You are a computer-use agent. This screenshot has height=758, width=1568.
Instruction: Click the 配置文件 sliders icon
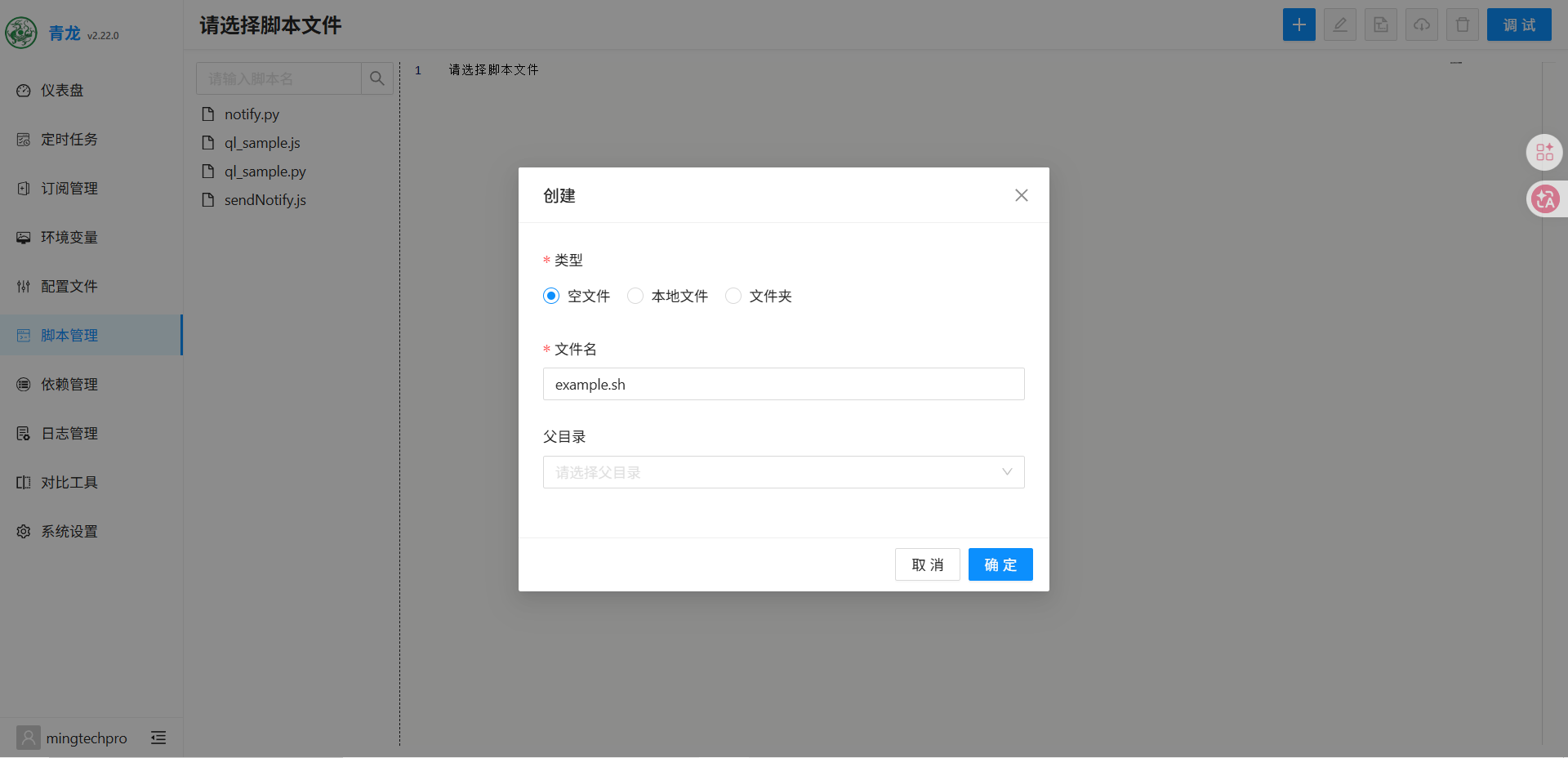(x=24, y=287)
